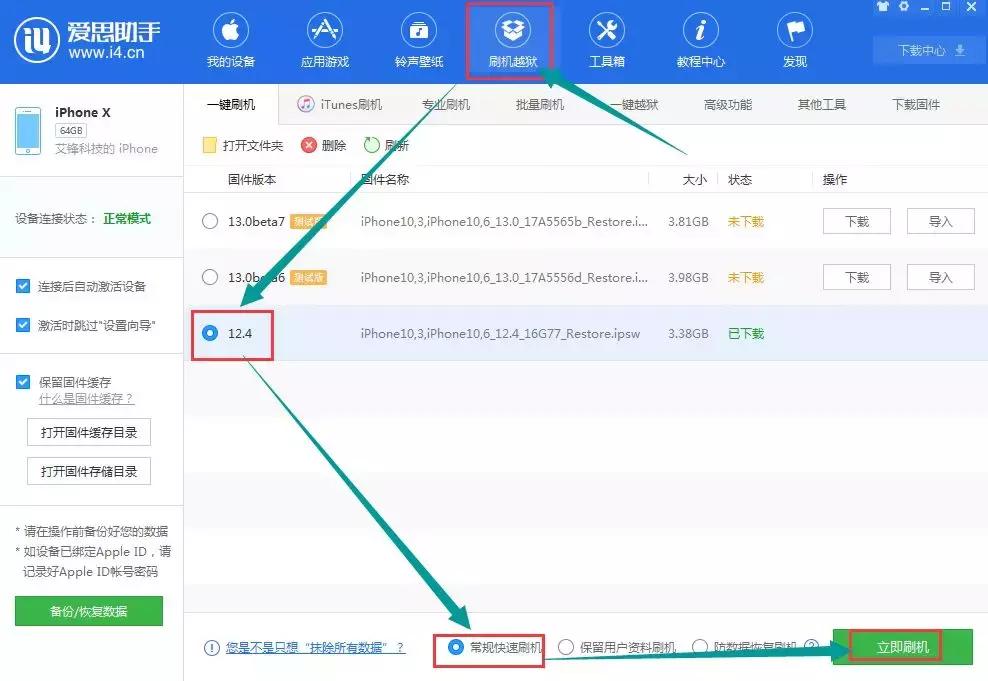
Task: Select the 12.4 firmware radio button
Action: [x=209, y=335]
